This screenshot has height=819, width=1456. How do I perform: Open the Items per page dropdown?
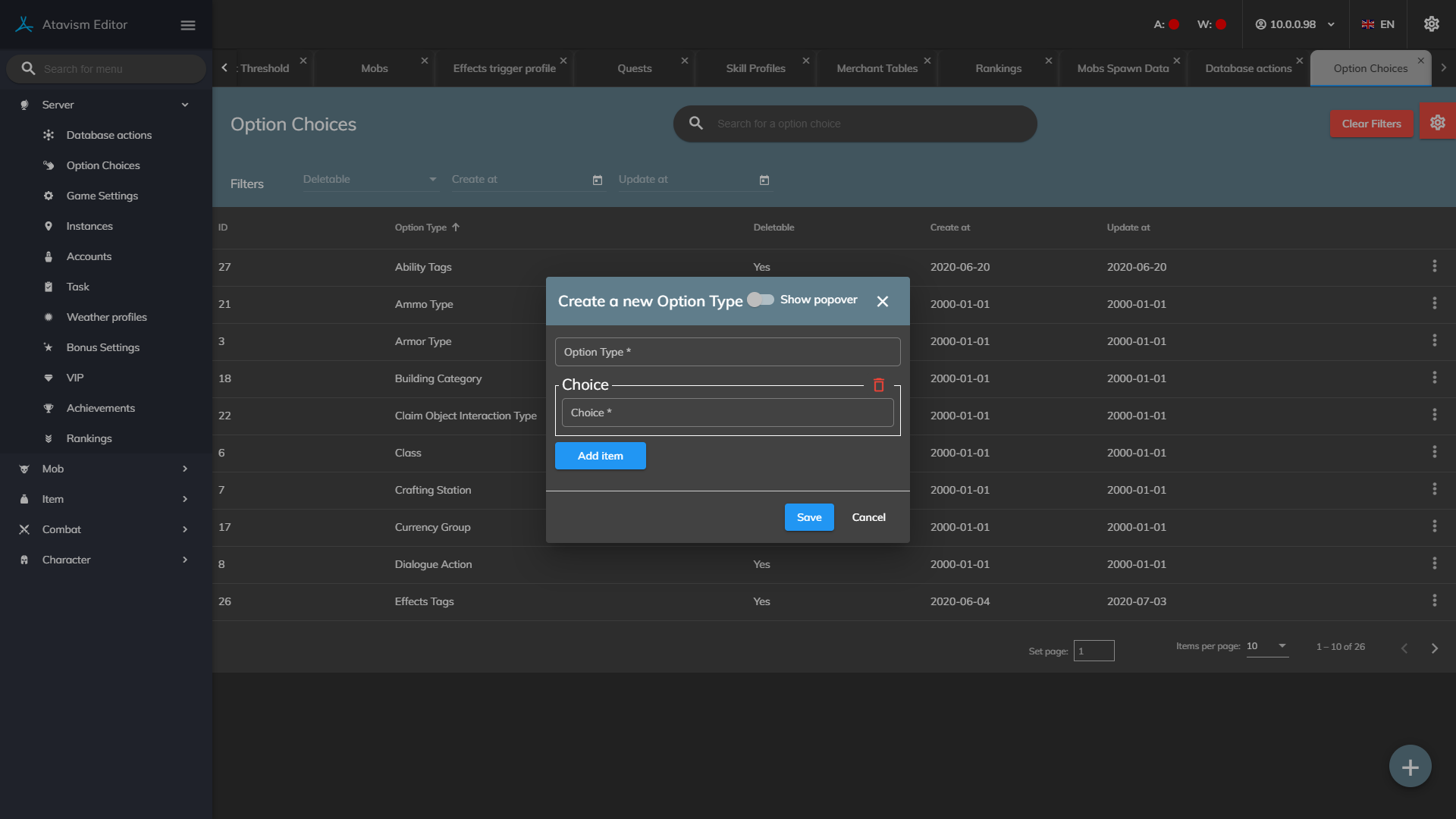[1267, 646]
